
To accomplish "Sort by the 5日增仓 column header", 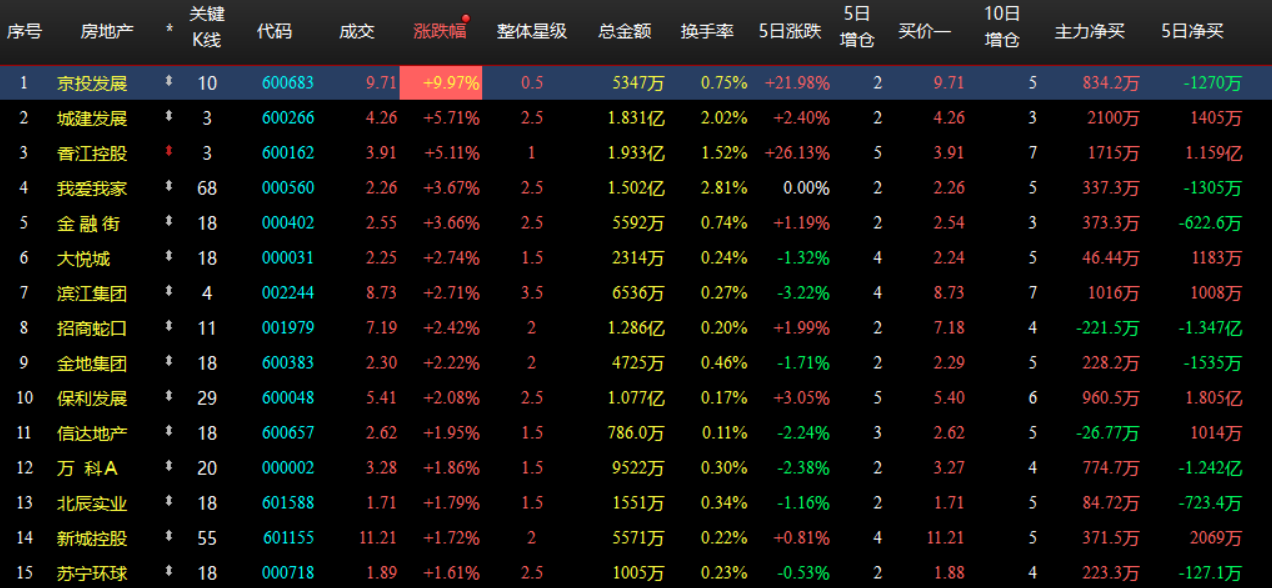I will click(x=857, y=27).
